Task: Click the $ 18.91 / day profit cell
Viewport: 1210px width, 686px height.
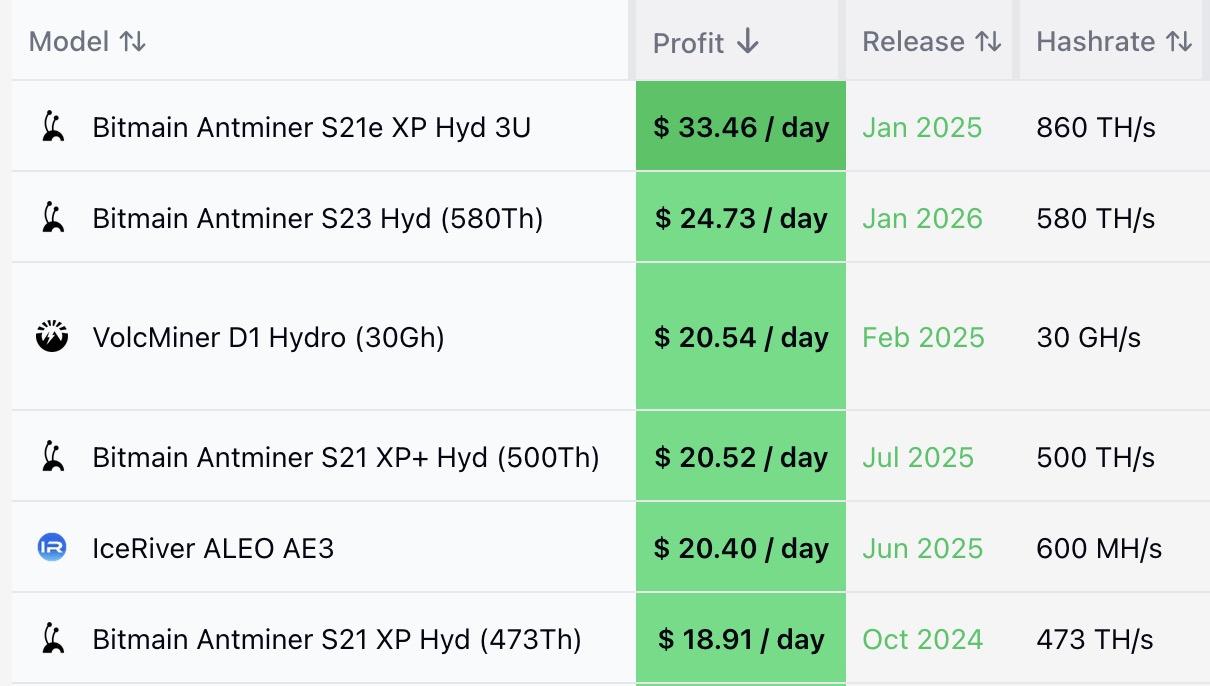Action: click(x=741, y=640)
